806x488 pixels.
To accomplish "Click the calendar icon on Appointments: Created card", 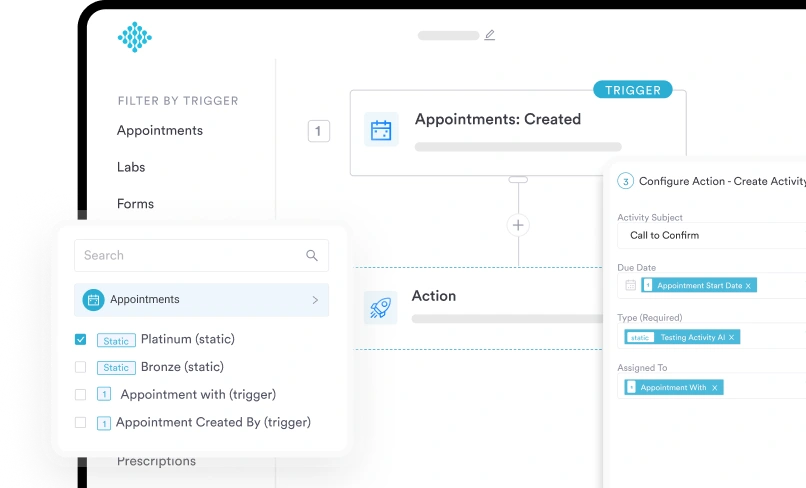I will pyautogui.click(x=381, y=130).
